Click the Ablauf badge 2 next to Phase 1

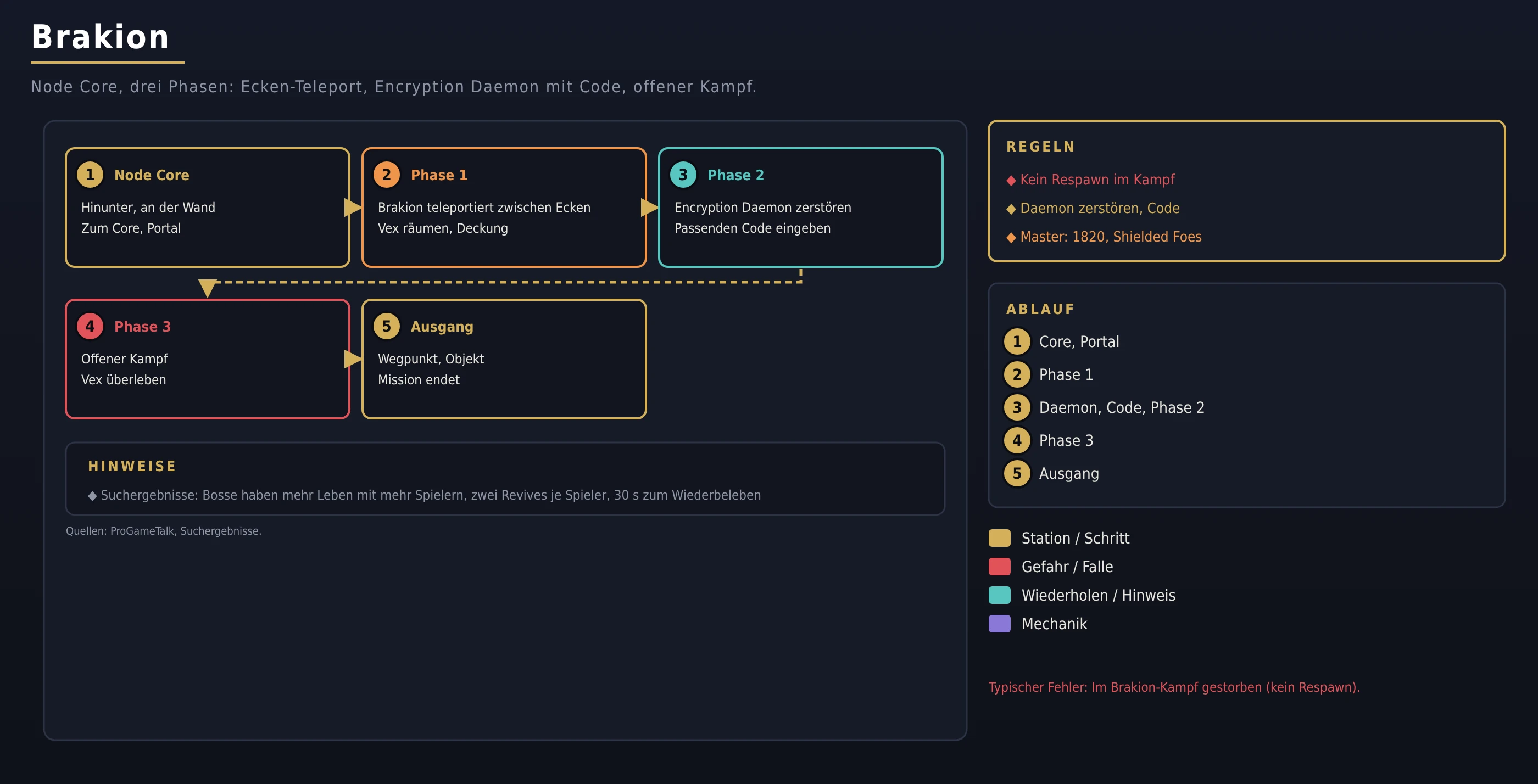click(x=1017, y=374)
